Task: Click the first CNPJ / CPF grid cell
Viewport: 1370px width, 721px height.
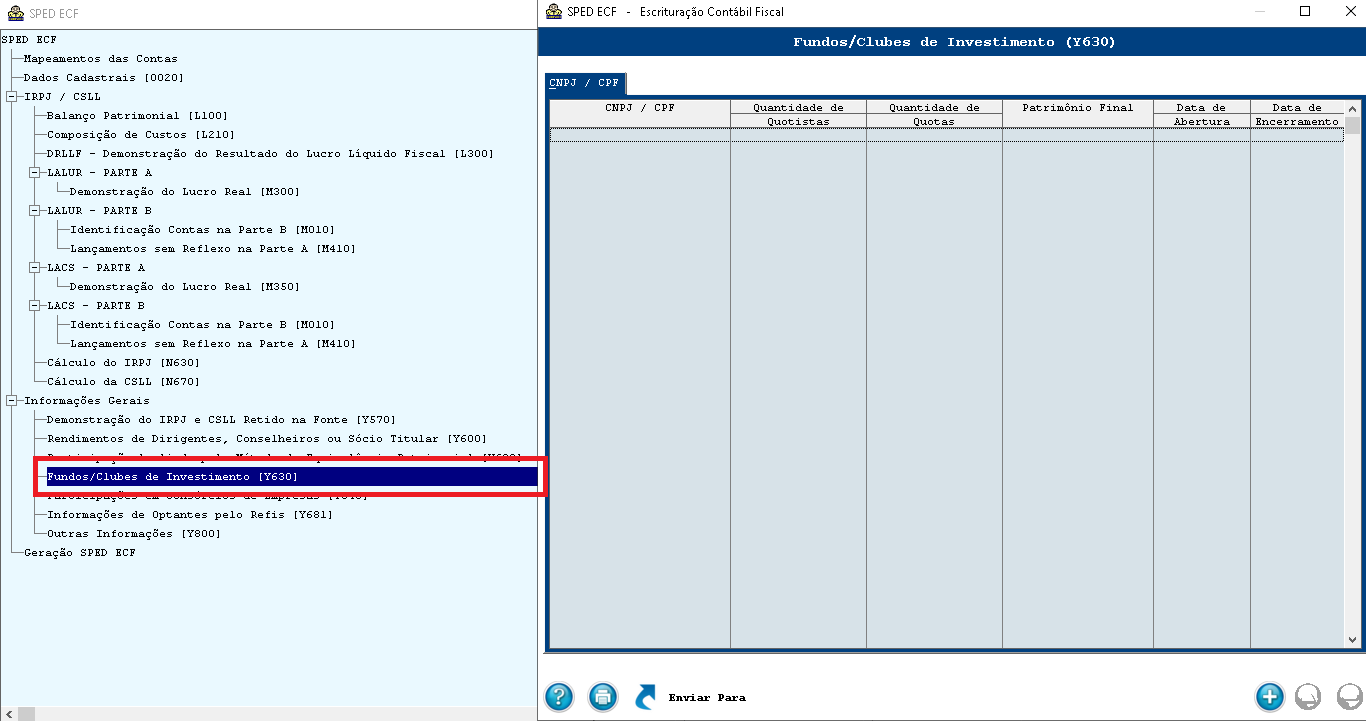Action: click(x=640, y=135)
